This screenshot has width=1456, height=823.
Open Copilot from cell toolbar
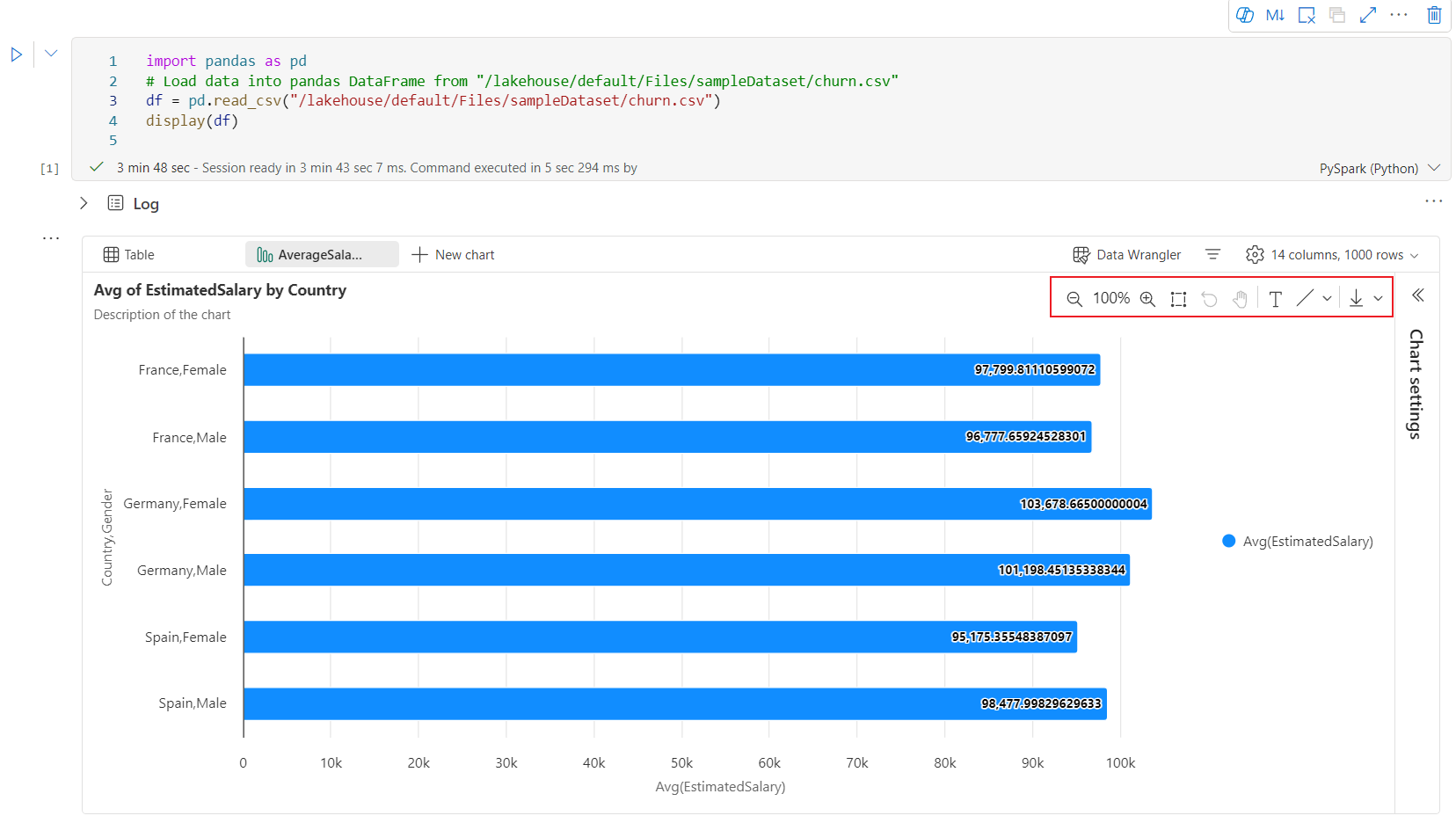[x=1245, y=15]
